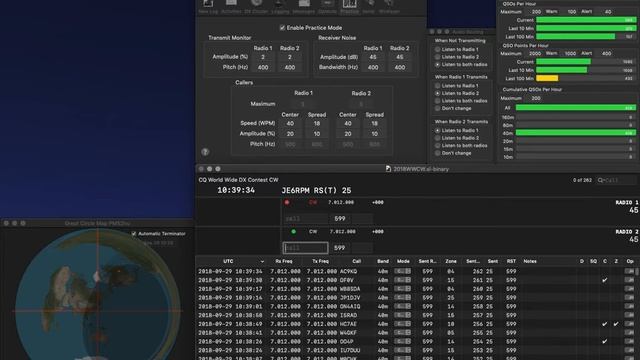Viewport: 640px width, 360px height.
Task: Select Don't change when Radio 2 transmits
Action: [438, 153]
